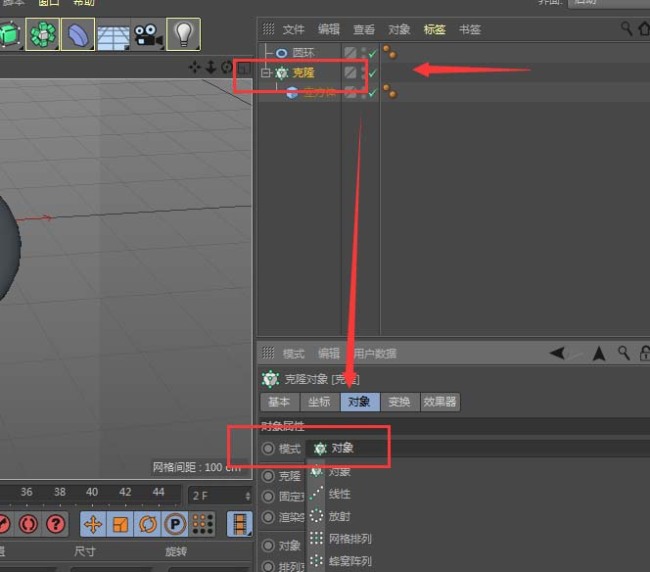
Task: Select the green cube primitive tool
Action: click(x=9, y=34)
